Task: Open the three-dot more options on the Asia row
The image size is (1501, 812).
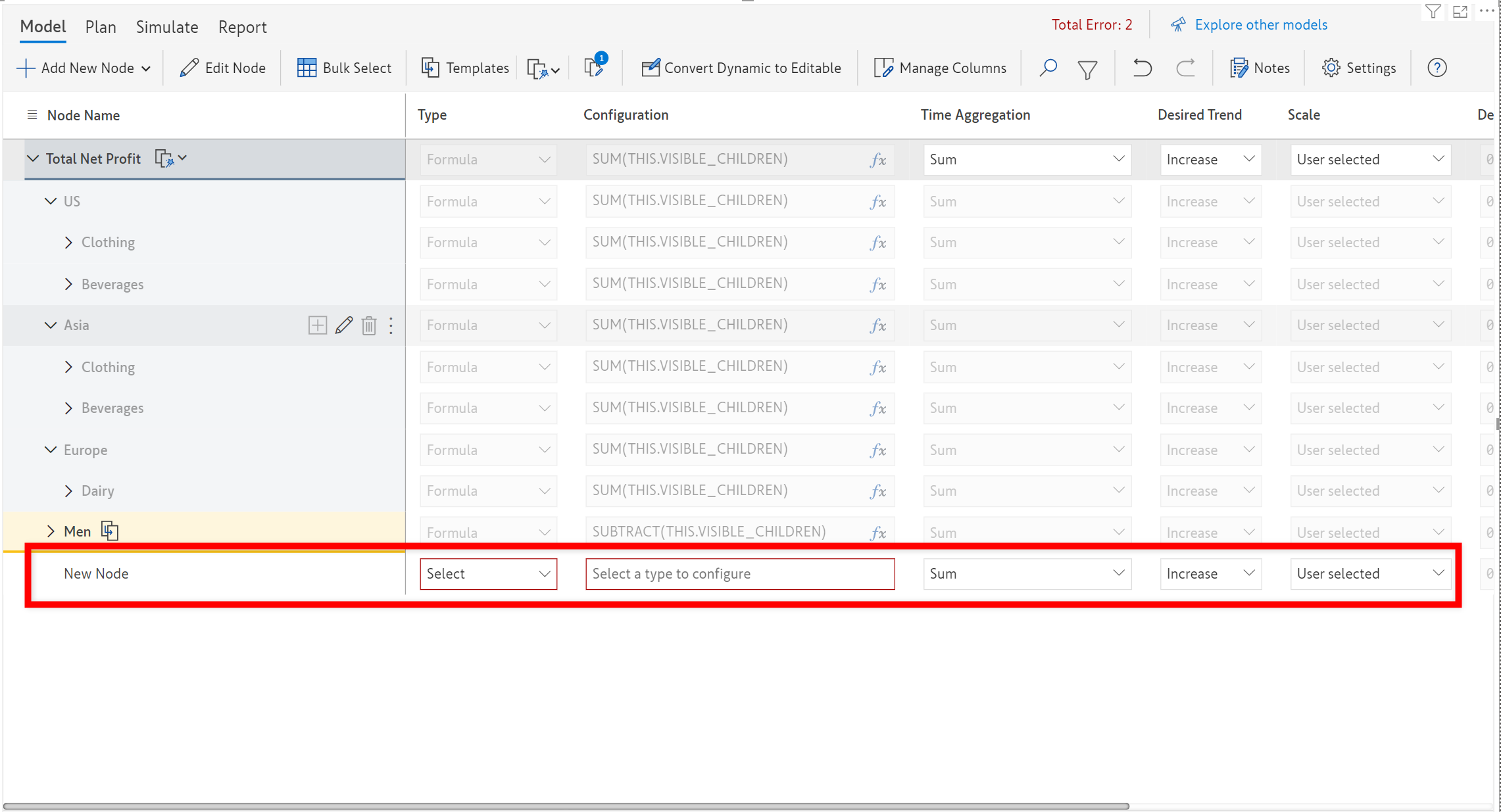Action: tap(391, 325)
